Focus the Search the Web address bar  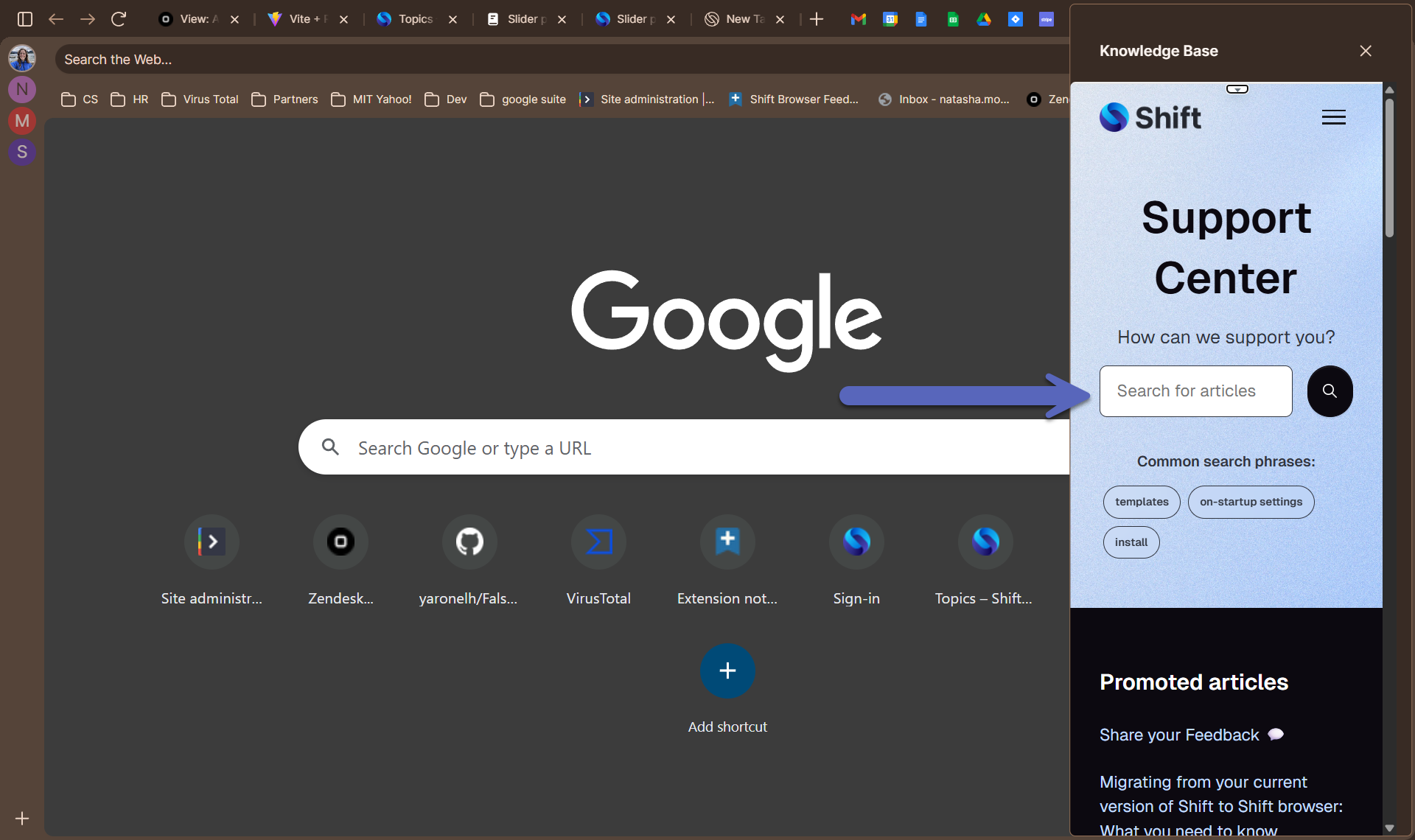point(562,60)
